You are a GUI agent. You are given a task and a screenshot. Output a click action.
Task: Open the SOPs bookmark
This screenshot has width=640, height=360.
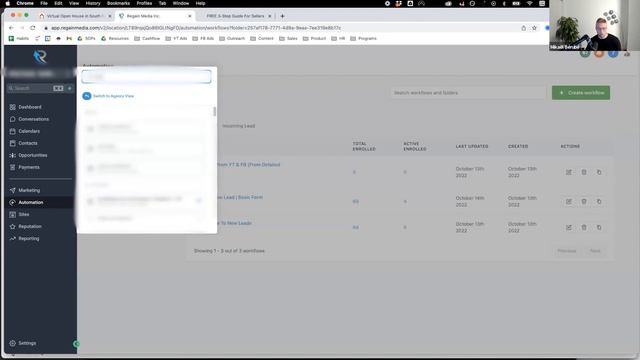pyautogui.click(x=87, y=38)
